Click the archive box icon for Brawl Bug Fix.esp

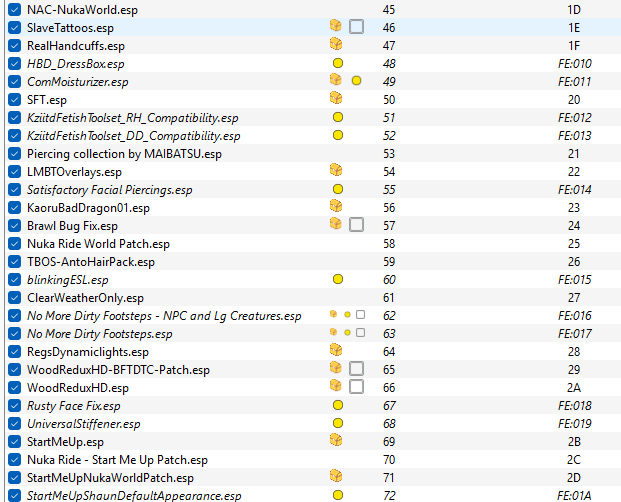click(336, 224)
